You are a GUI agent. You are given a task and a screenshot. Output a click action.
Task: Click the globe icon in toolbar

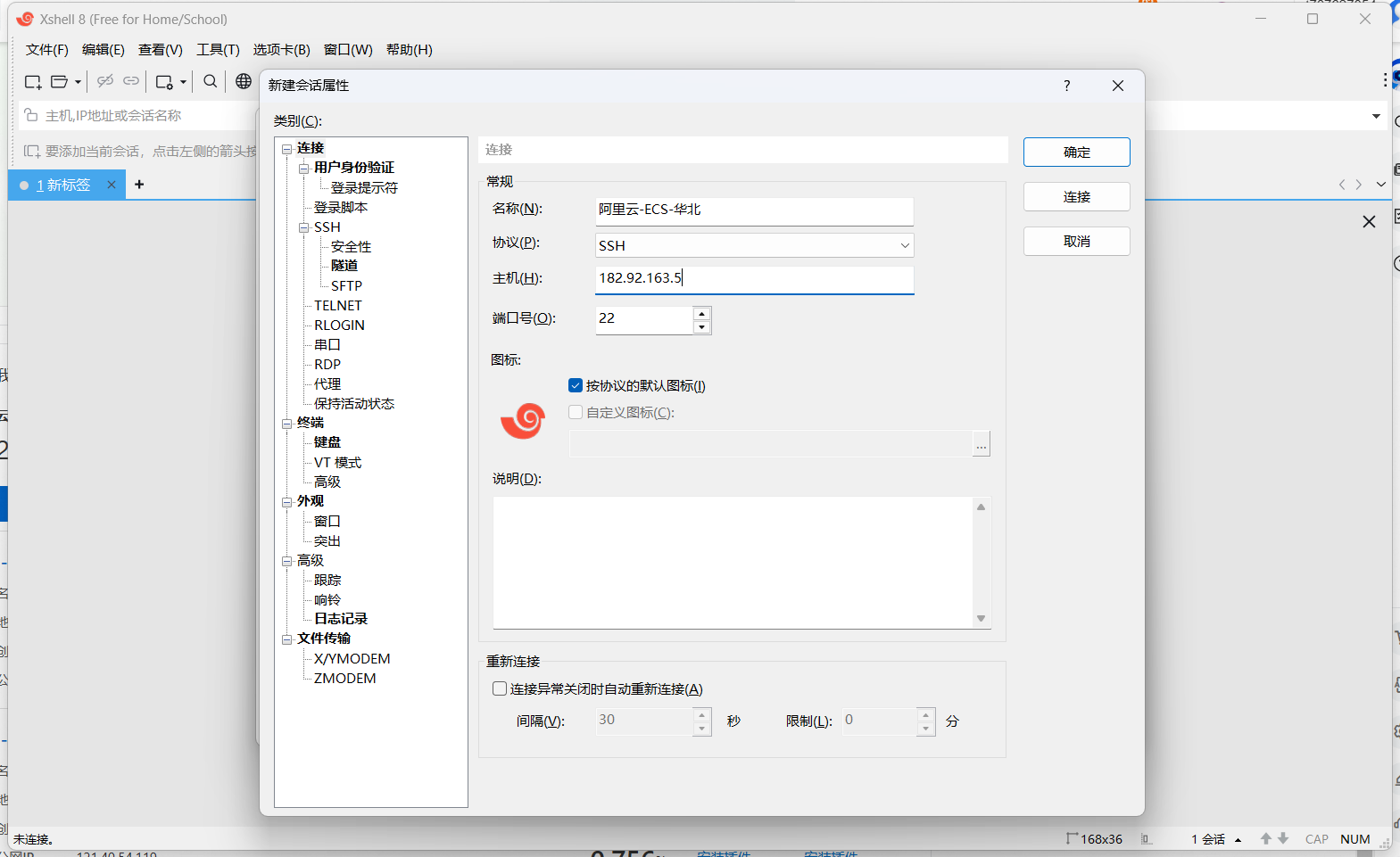(x=243, y=81)
